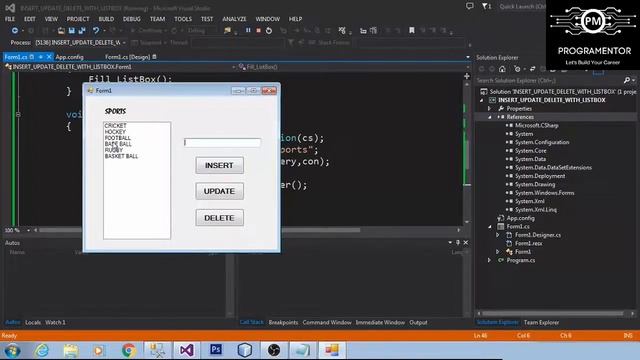Screen dimensions: 640x360
Task: Click the Save toolbar icon
Action: pyautogui.click(x=72, y=31)
